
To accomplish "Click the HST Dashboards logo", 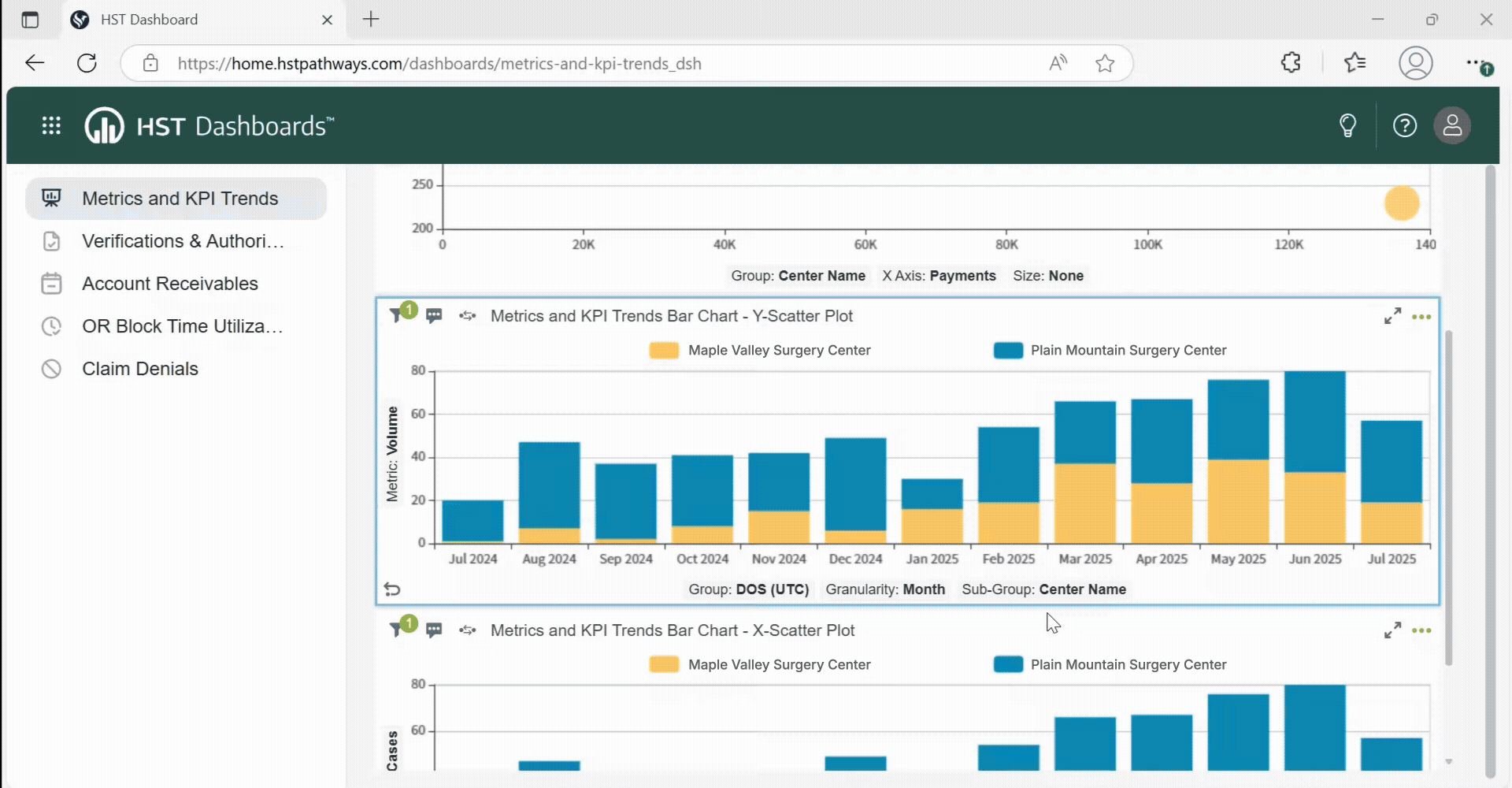I will [209, 125].
